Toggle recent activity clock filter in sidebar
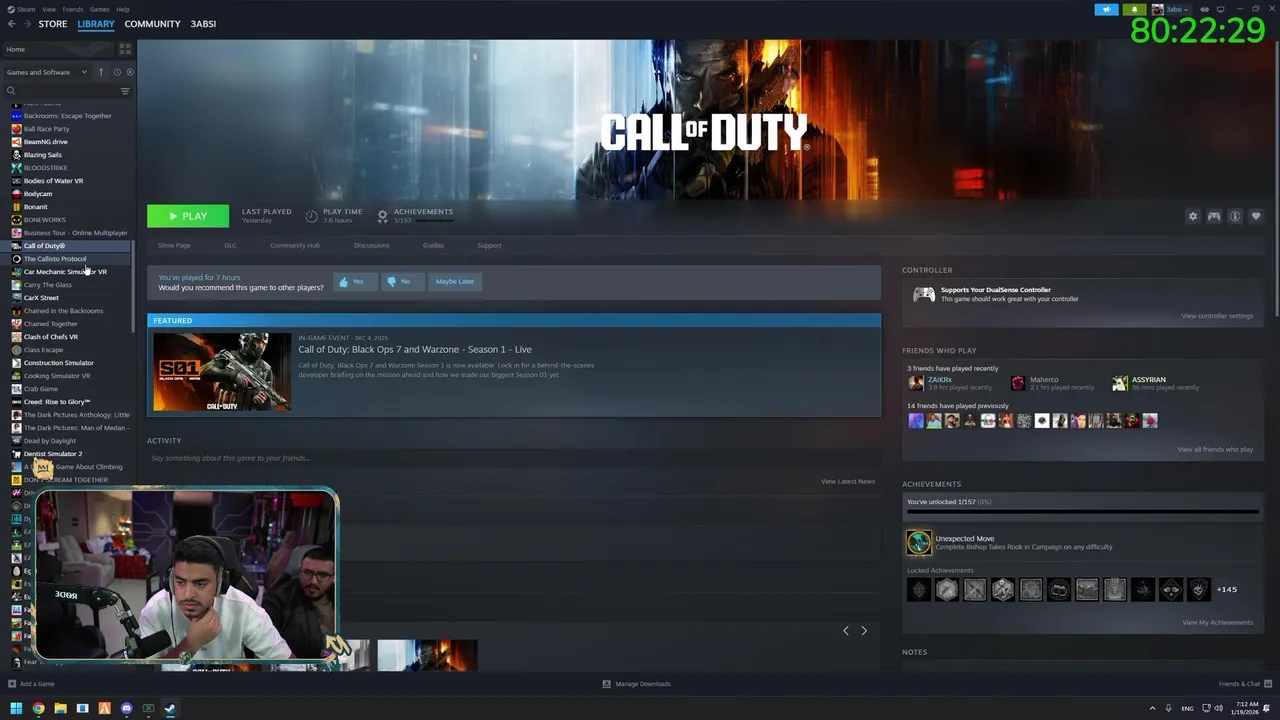The image size is (1280, 720). click(117, 72)
